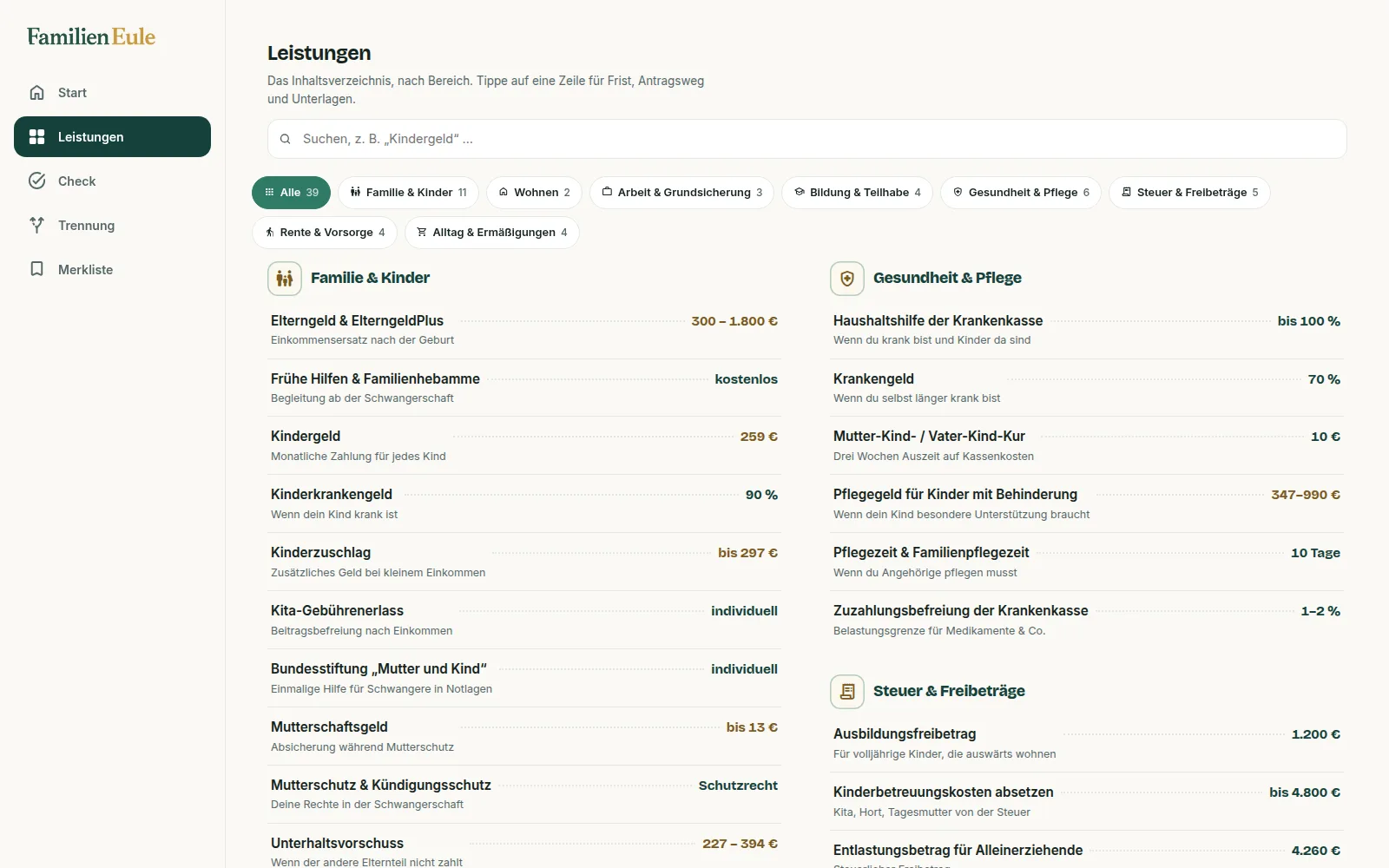Open the FamilienEule logo
1389x868 pixels.
coord(91,36)
